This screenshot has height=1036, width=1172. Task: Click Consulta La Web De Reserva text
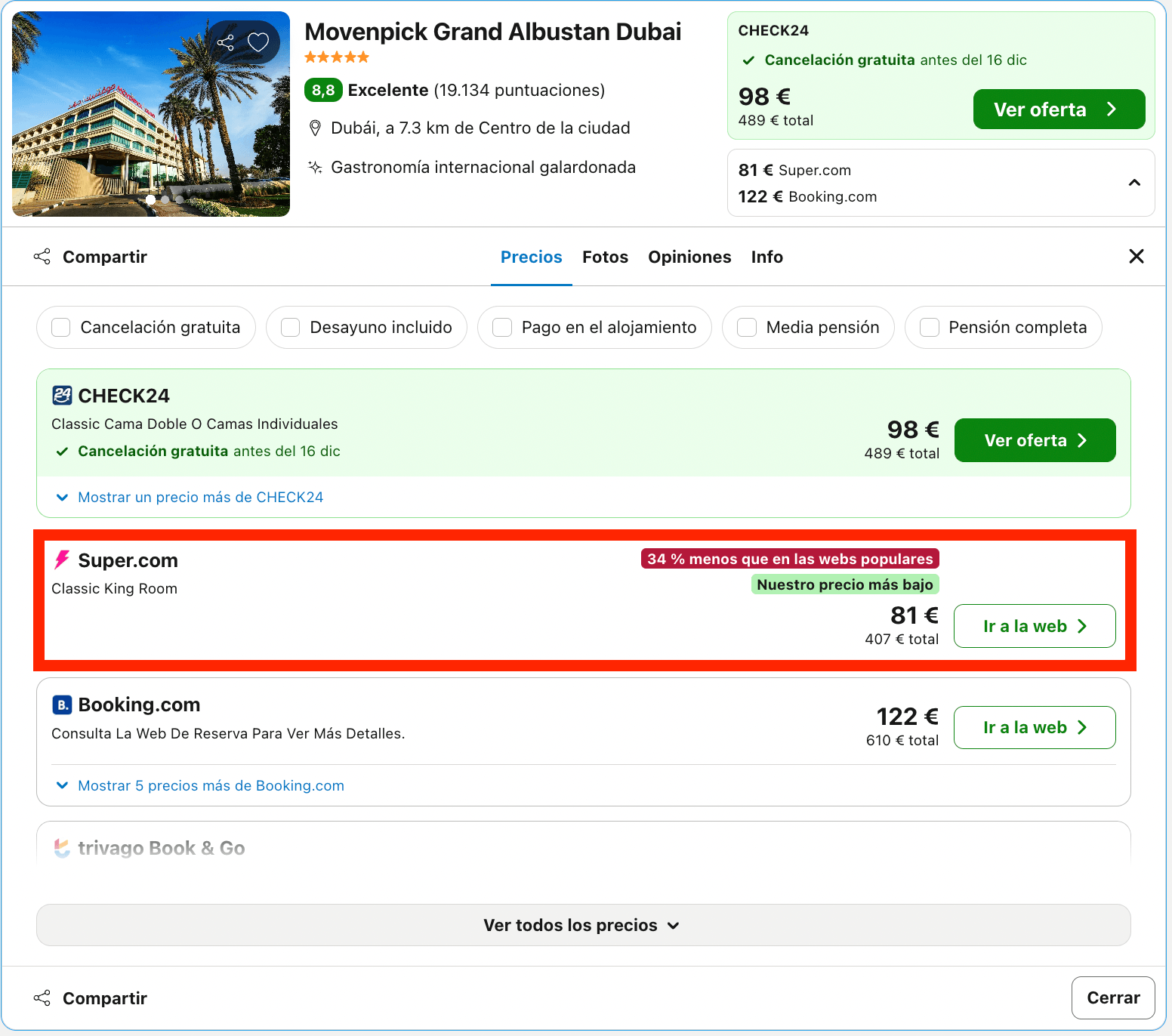[x=228, y=733]
